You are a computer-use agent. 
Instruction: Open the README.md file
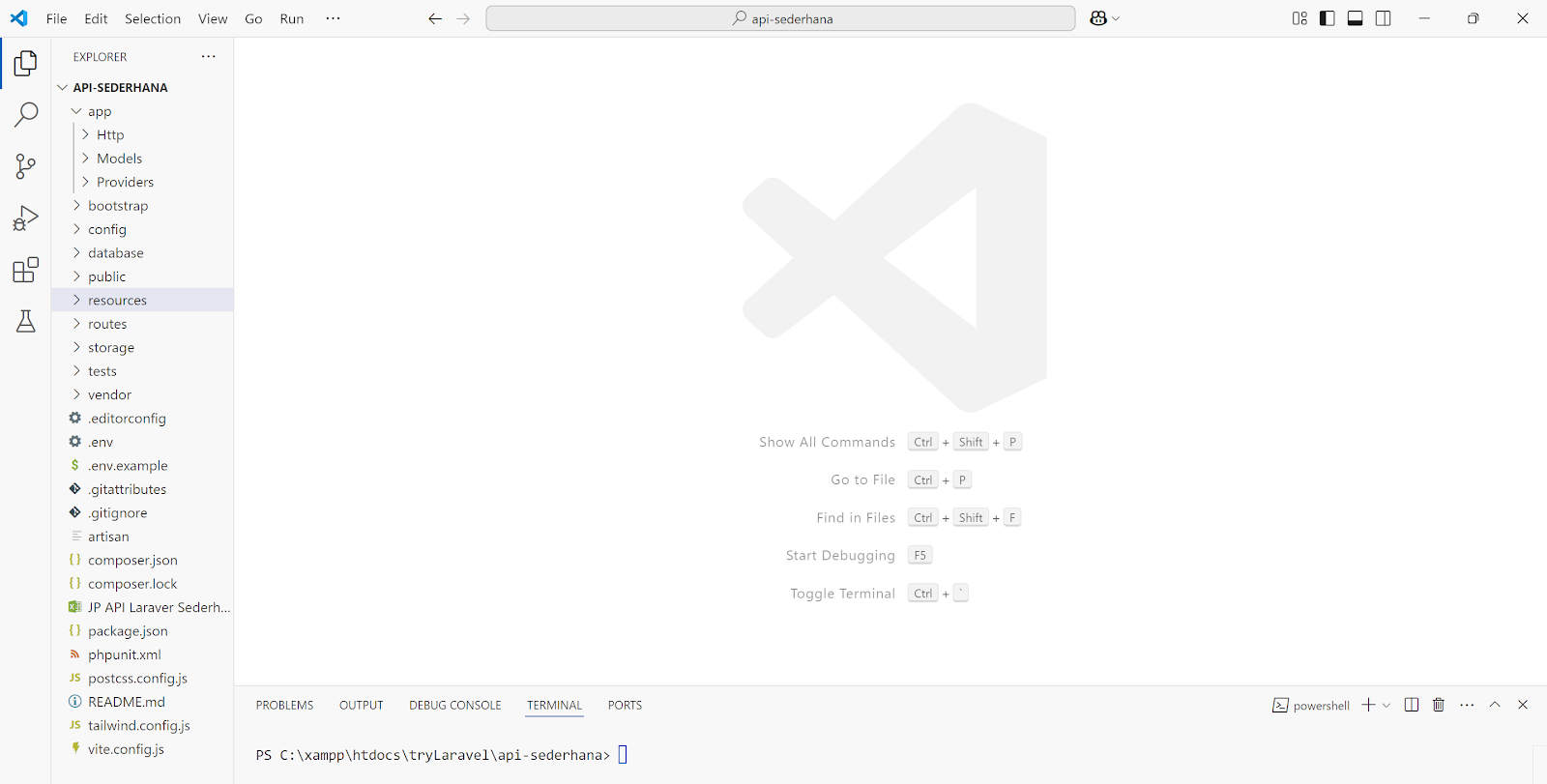click(142, 702)
